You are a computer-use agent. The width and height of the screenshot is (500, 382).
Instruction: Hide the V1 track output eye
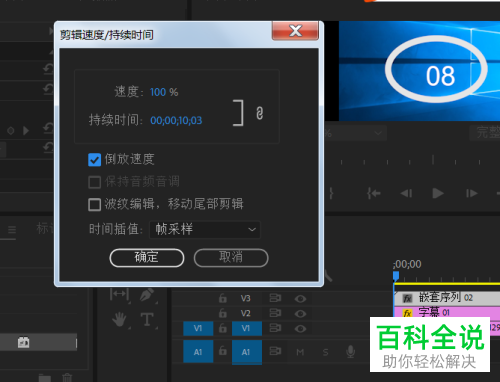click(300, 329)
